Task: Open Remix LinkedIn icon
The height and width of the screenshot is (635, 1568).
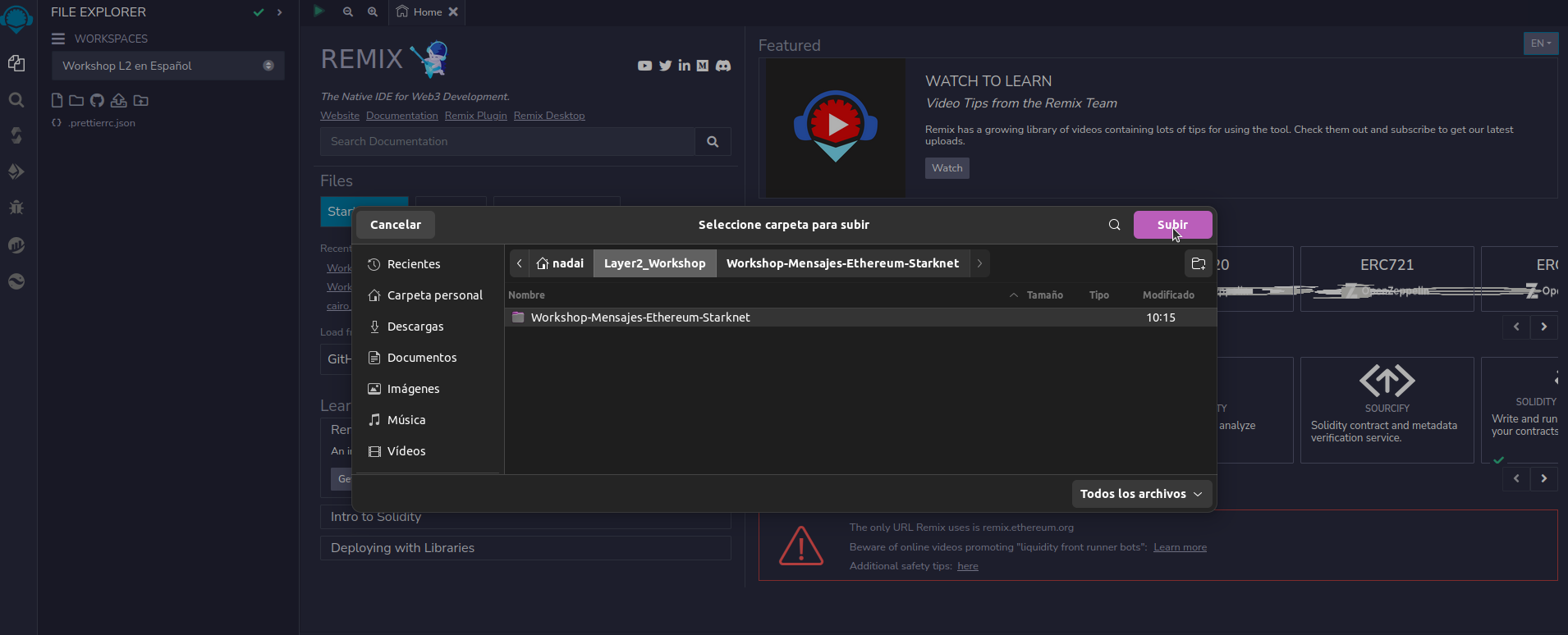Action: (684, 66)
